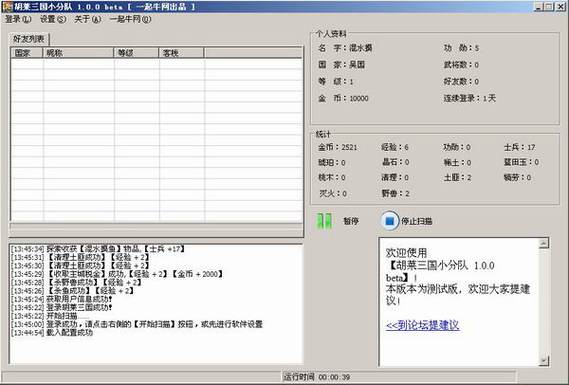
Task: Click statistic 金币:2521
Action: pos(338,147)
